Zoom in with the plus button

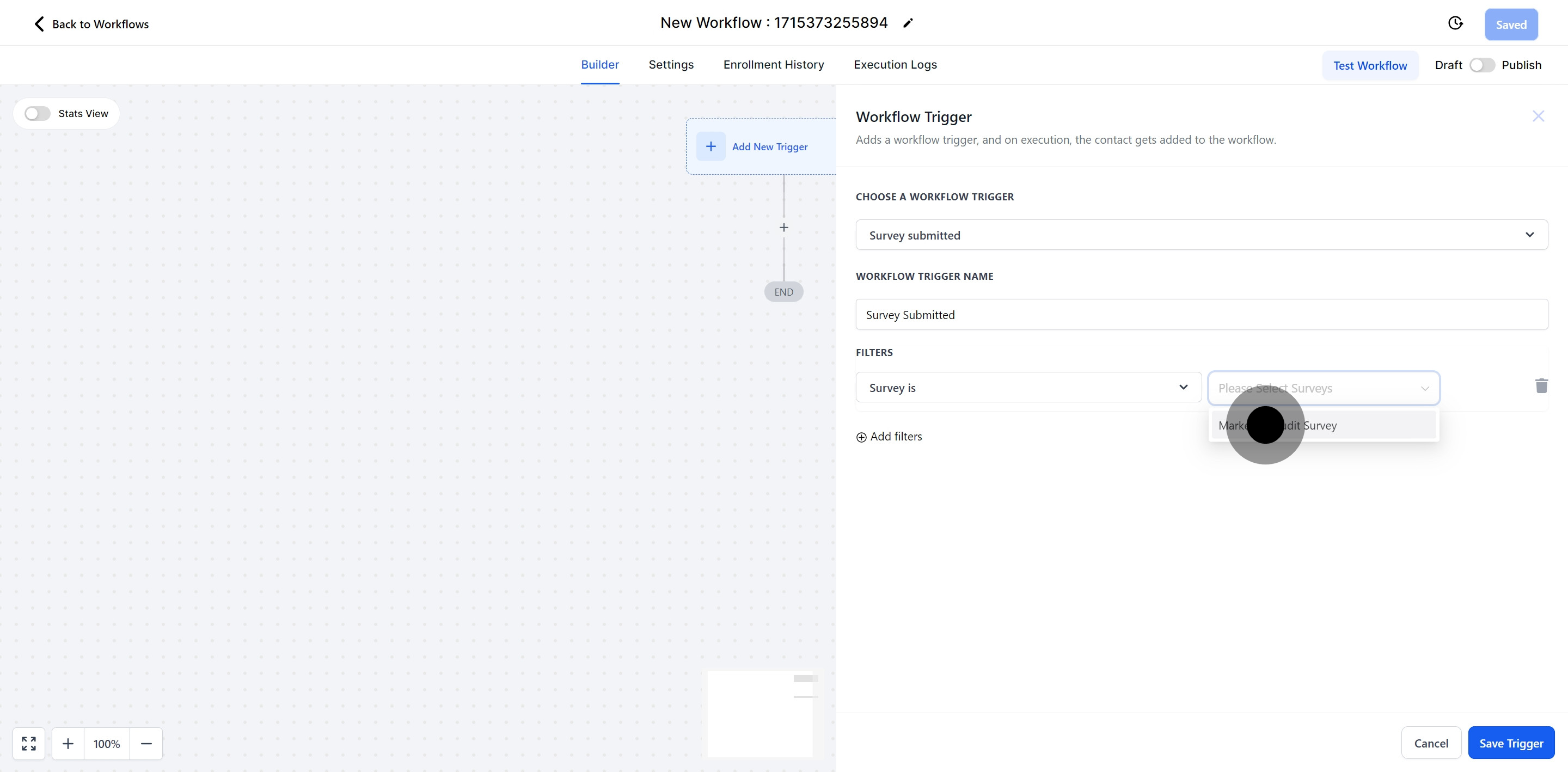[x=68, y=743]
